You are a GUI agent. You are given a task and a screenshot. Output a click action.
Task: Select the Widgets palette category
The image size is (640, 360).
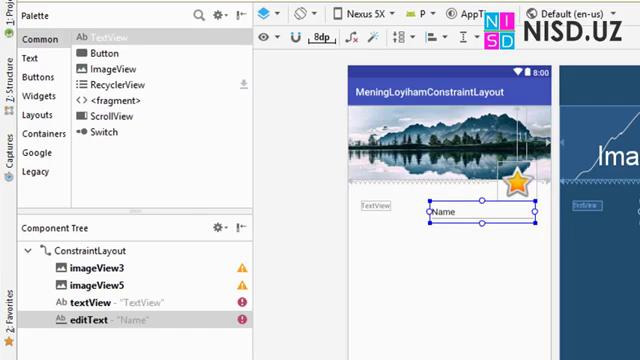[44, 96]
